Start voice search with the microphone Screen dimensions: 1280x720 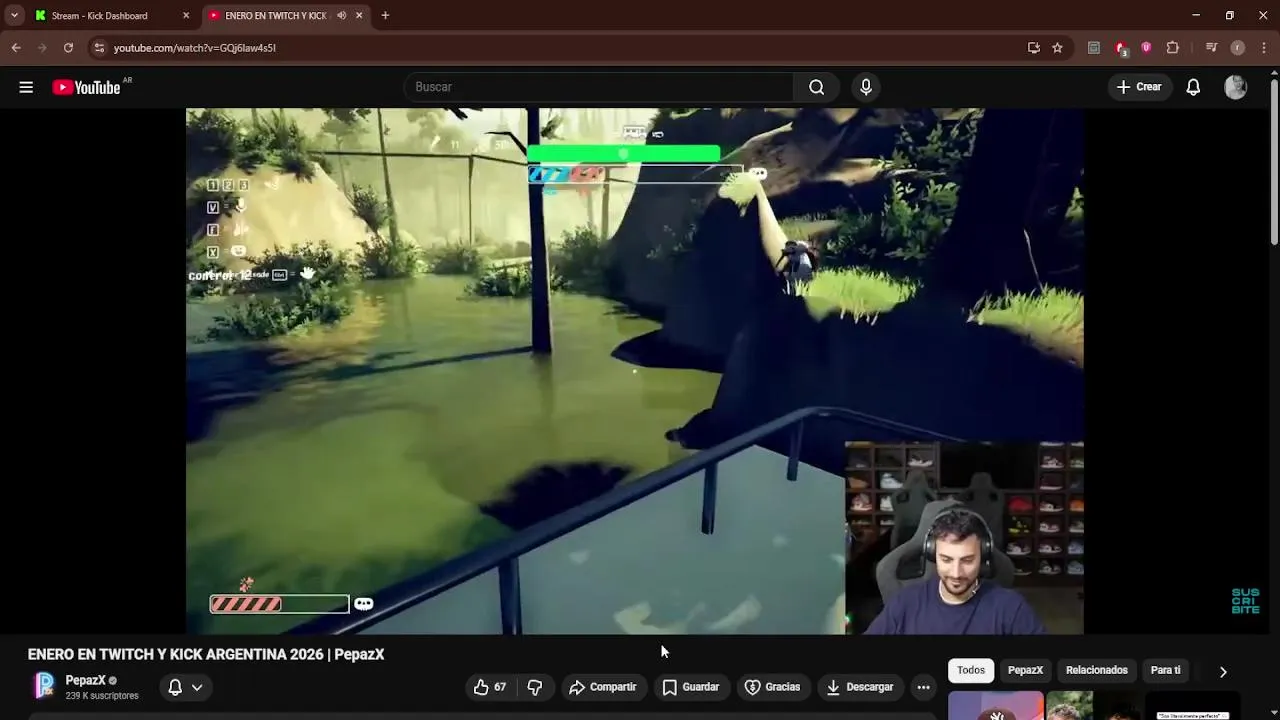pyautogui.click(x=866, y=87)
